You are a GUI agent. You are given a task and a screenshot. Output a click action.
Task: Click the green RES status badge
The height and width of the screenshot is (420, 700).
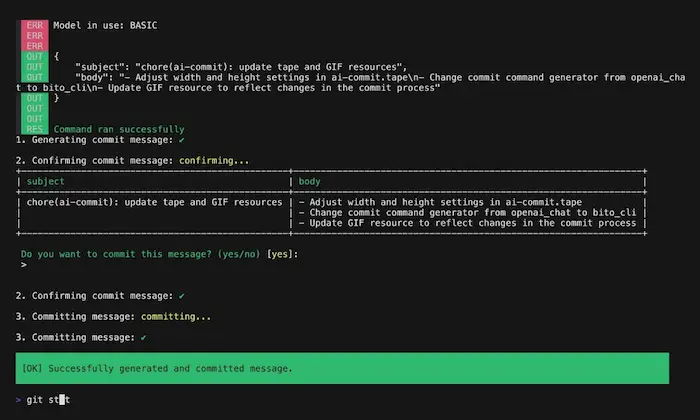click(34, 130)
